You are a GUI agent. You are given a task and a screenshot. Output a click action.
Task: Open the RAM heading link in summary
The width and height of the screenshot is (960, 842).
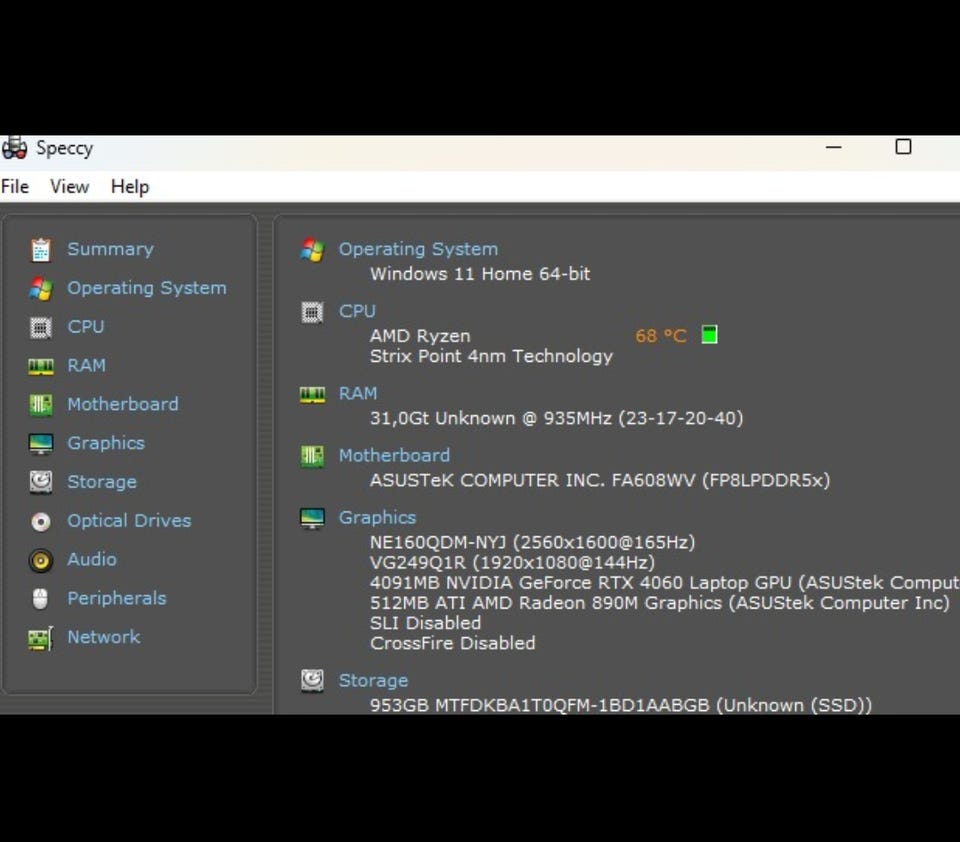click(x=358, y=393)
